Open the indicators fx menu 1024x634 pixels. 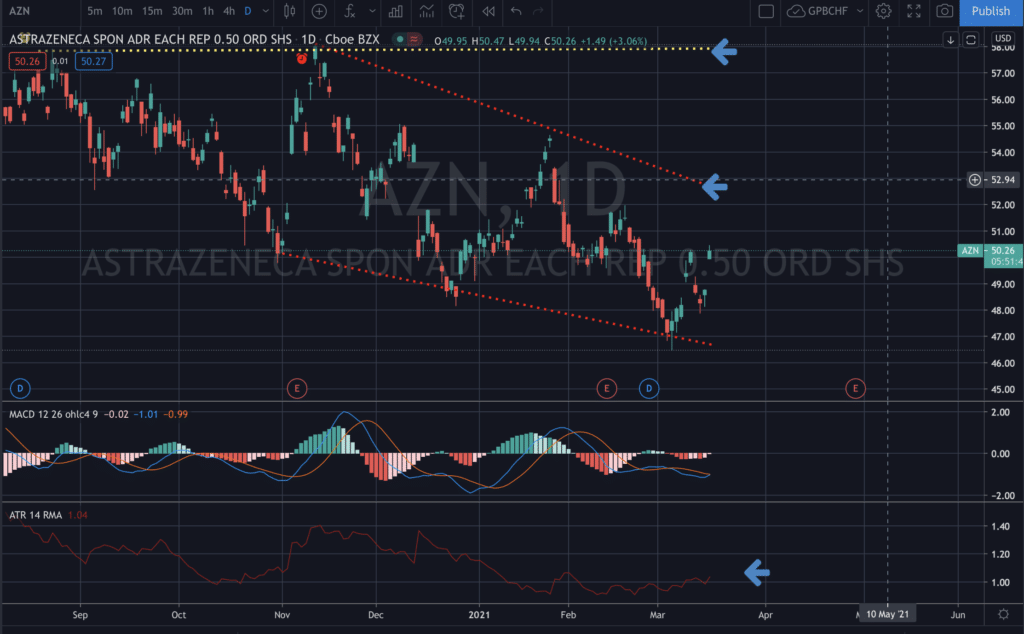[x=350, y=11]
